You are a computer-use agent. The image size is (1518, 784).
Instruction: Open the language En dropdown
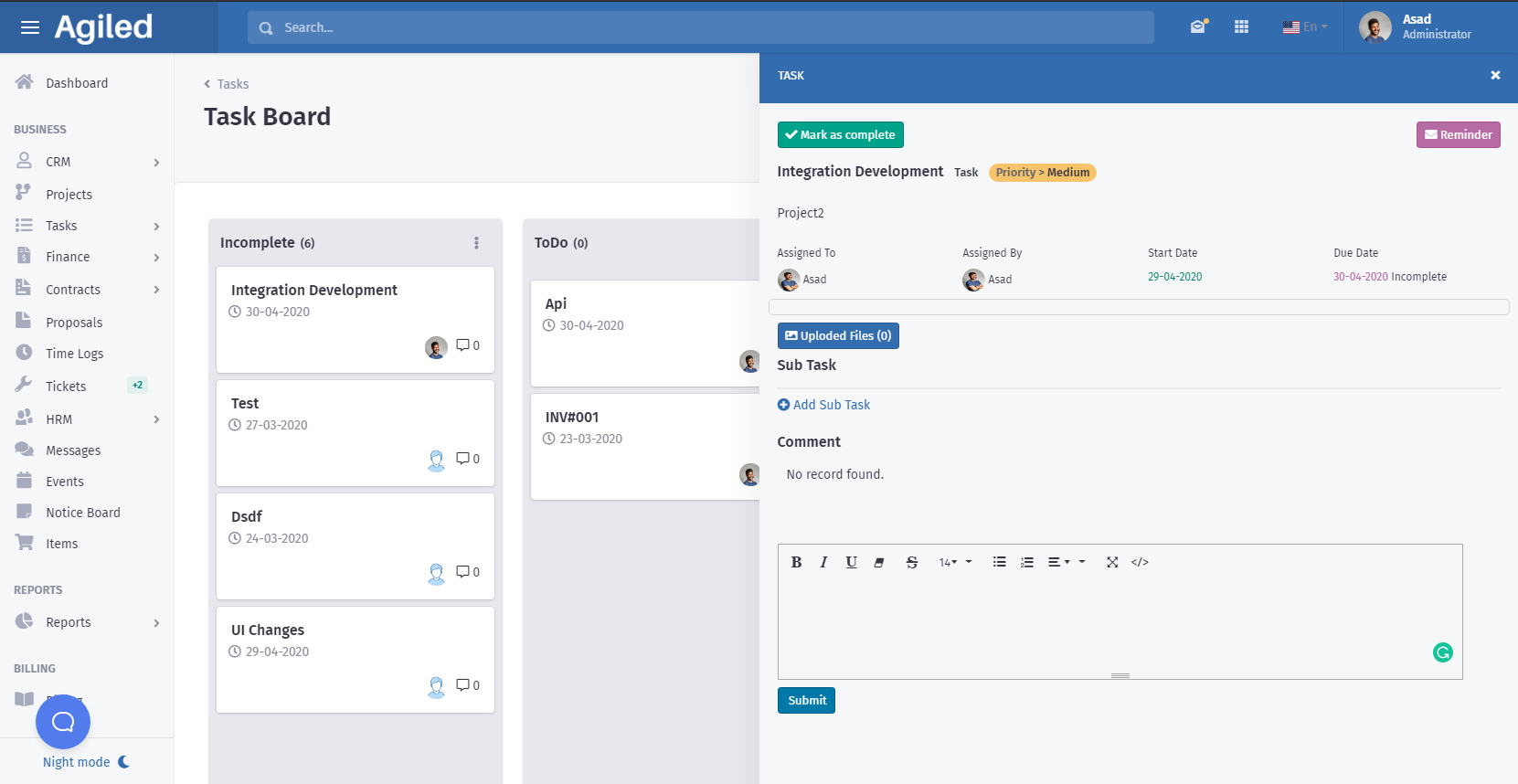[1304, 27]
